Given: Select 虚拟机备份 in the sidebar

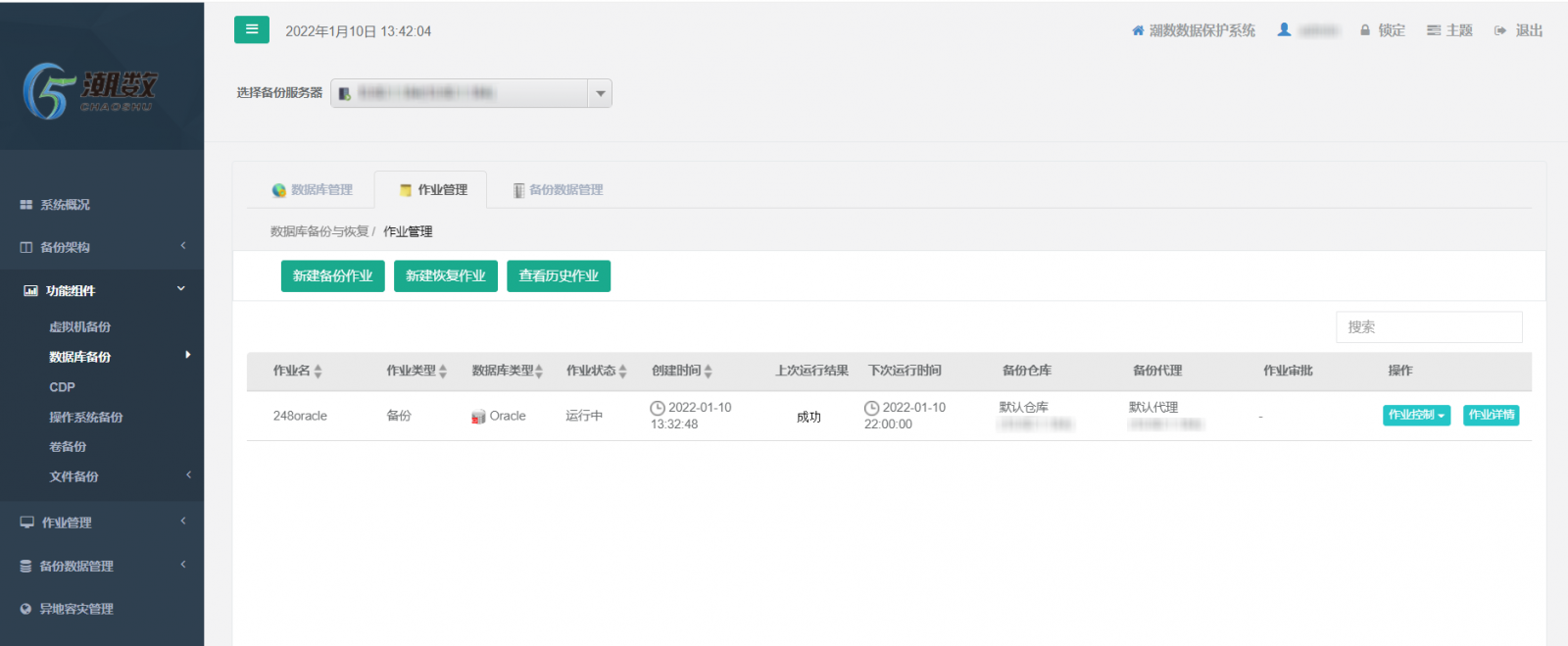Looking at the screenshot, I should pyautogui.click(x=79, y=327).
